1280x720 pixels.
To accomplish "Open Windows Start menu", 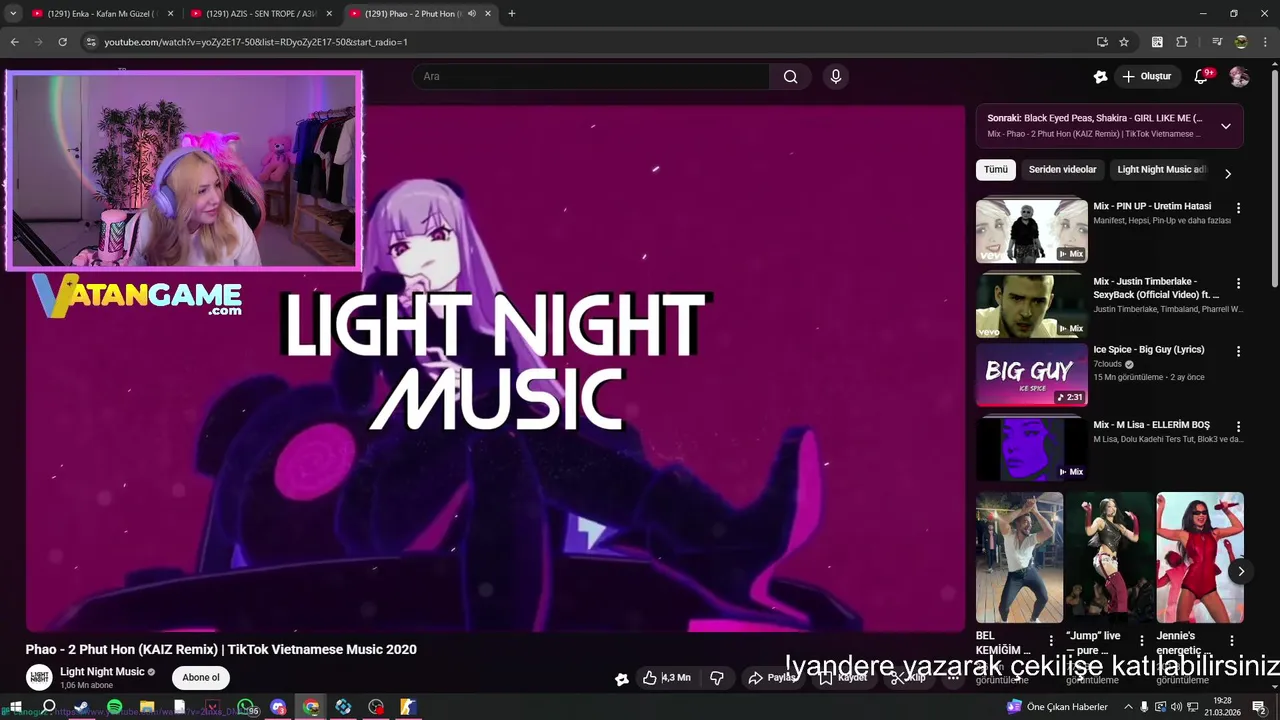I will pyautogui.click(x=15, y=707).
